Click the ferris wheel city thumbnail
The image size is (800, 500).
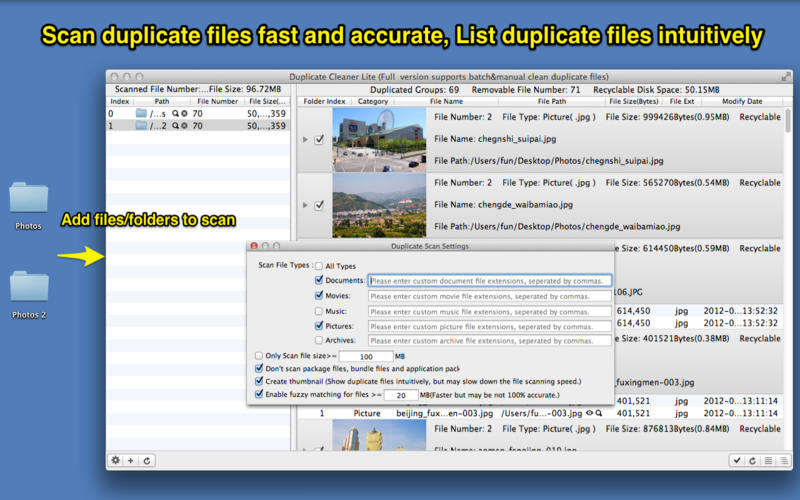pyautogui.click(x=379, y=139)
